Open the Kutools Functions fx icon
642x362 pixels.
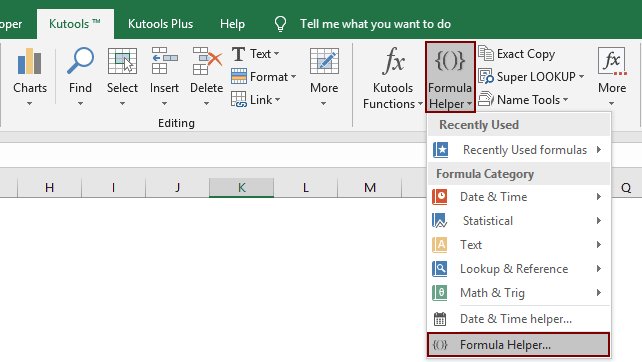point(393,61)
